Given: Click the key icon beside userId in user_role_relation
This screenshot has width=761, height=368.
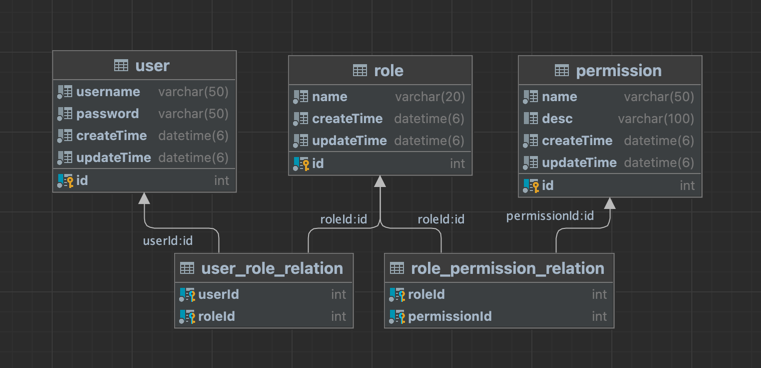Looking at the screenshot, I should coord(187,295).
